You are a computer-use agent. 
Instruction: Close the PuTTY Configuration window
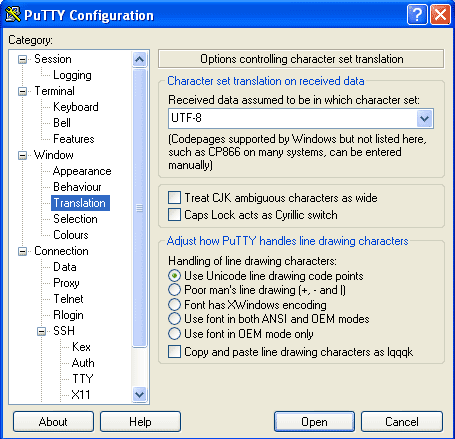(x=441, y=15)
